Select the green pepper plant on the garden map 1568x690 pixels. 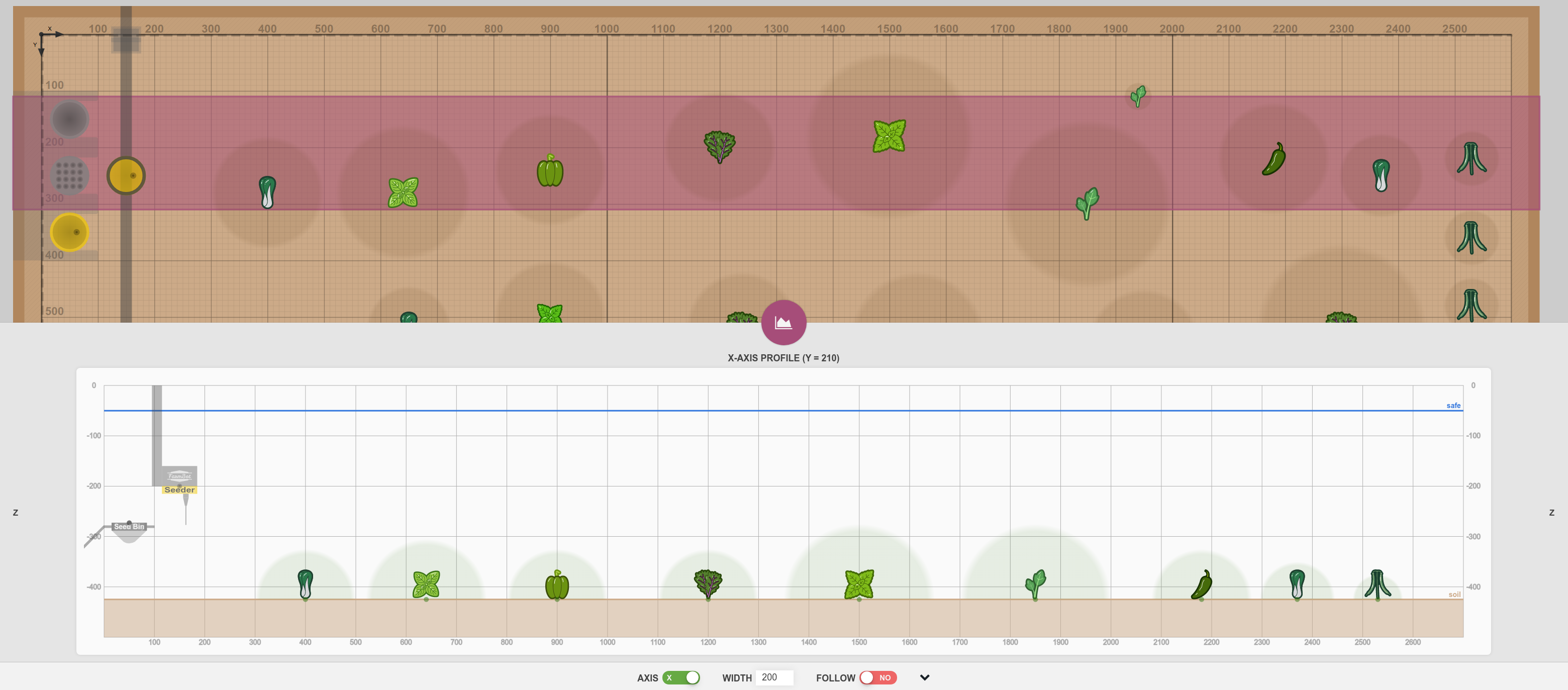pos(550,173)
